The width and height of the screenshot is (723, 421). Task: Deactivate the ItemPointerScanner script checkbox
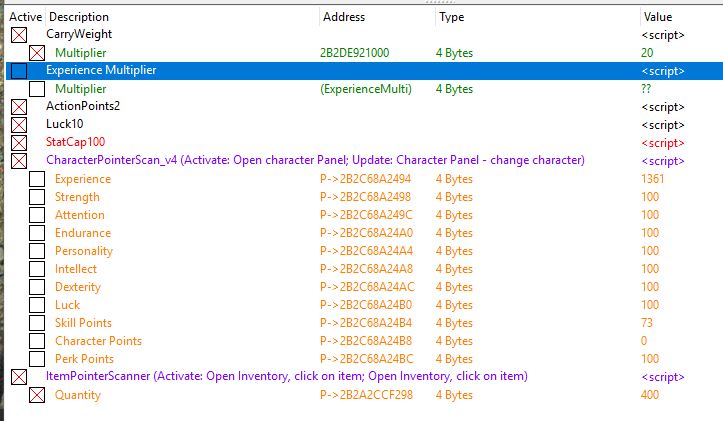[x=19, y=377]
